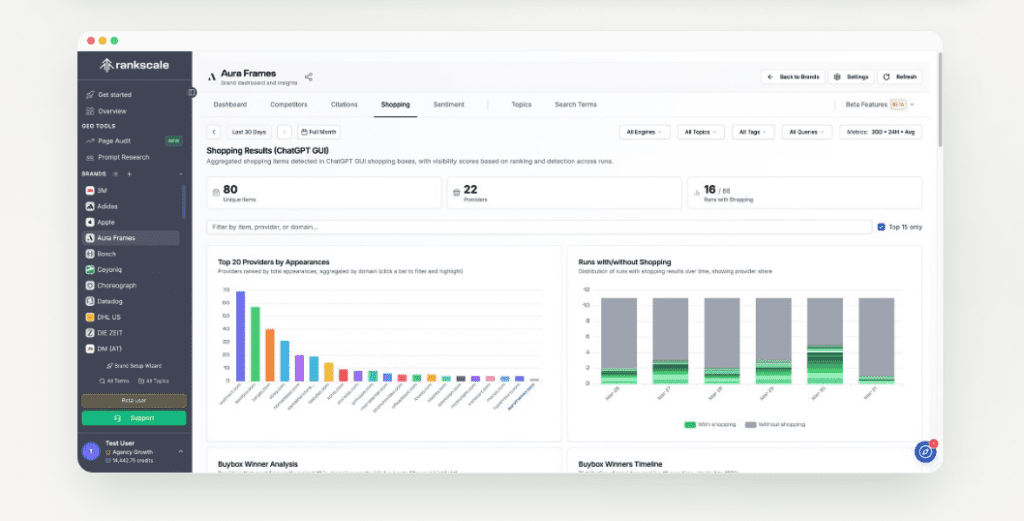Toggle the Full Month date option
The height and width of the screenshot is (521, 1024).
click(319, 132)
